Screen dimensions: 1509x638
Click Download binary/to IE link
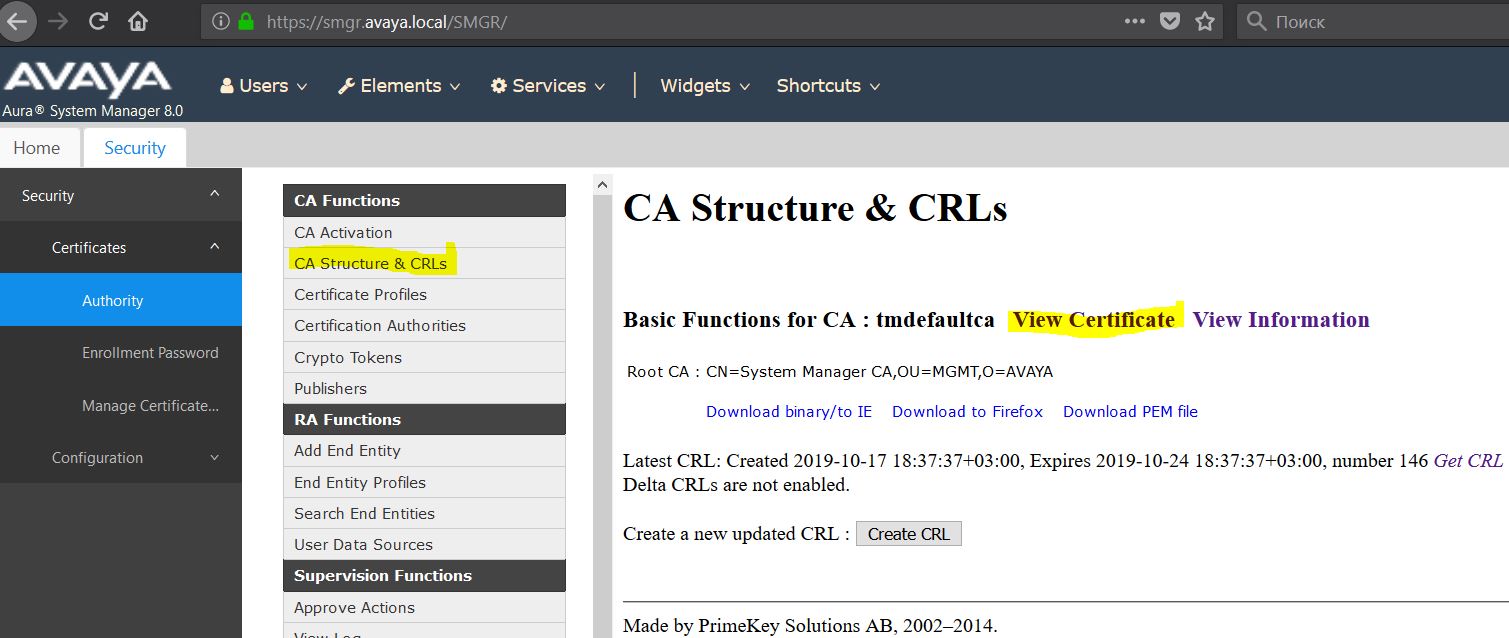(789, 411)
